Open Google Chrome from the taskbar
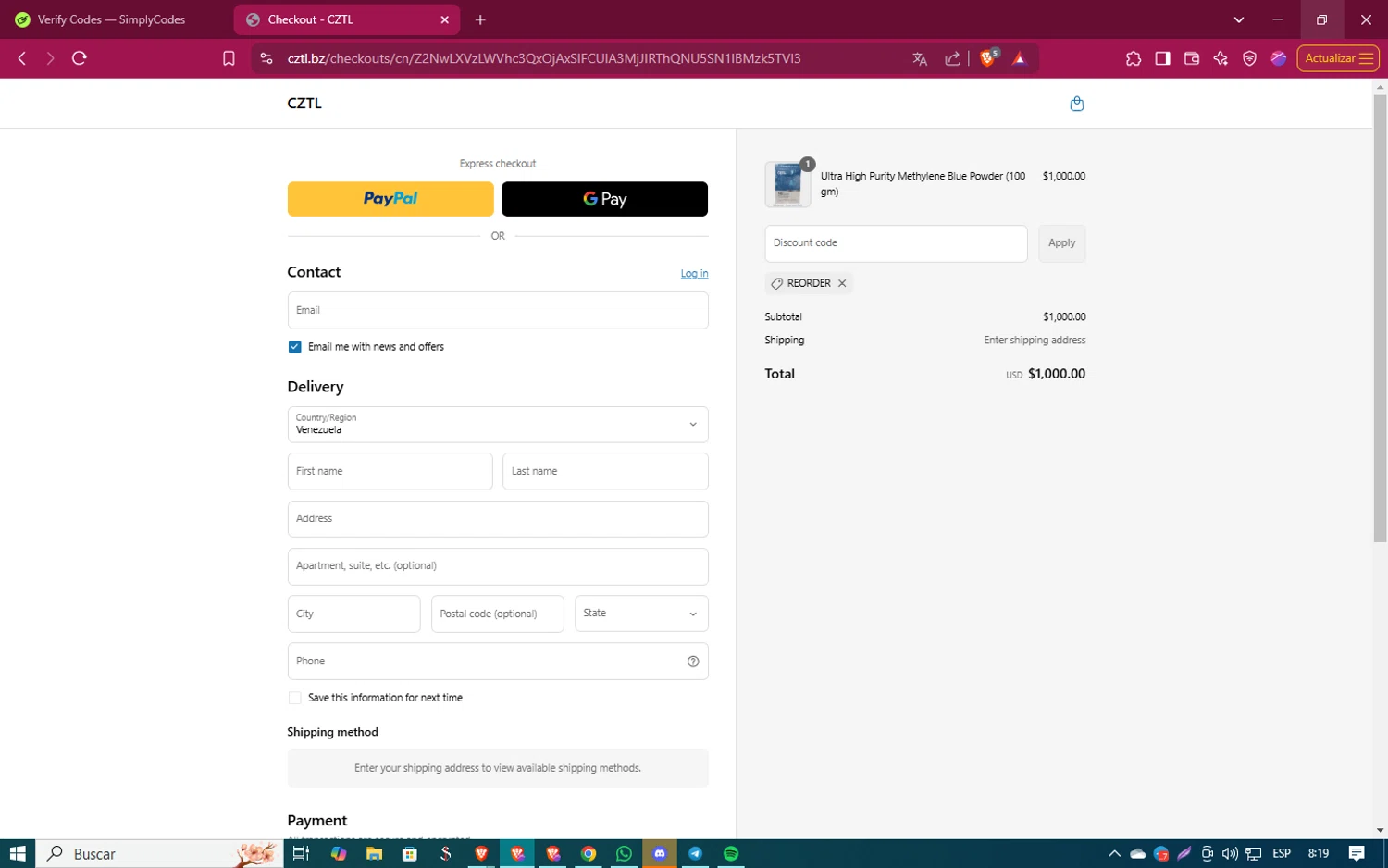1388x868 pixels. pyautogui.click(x=589, y=853)
